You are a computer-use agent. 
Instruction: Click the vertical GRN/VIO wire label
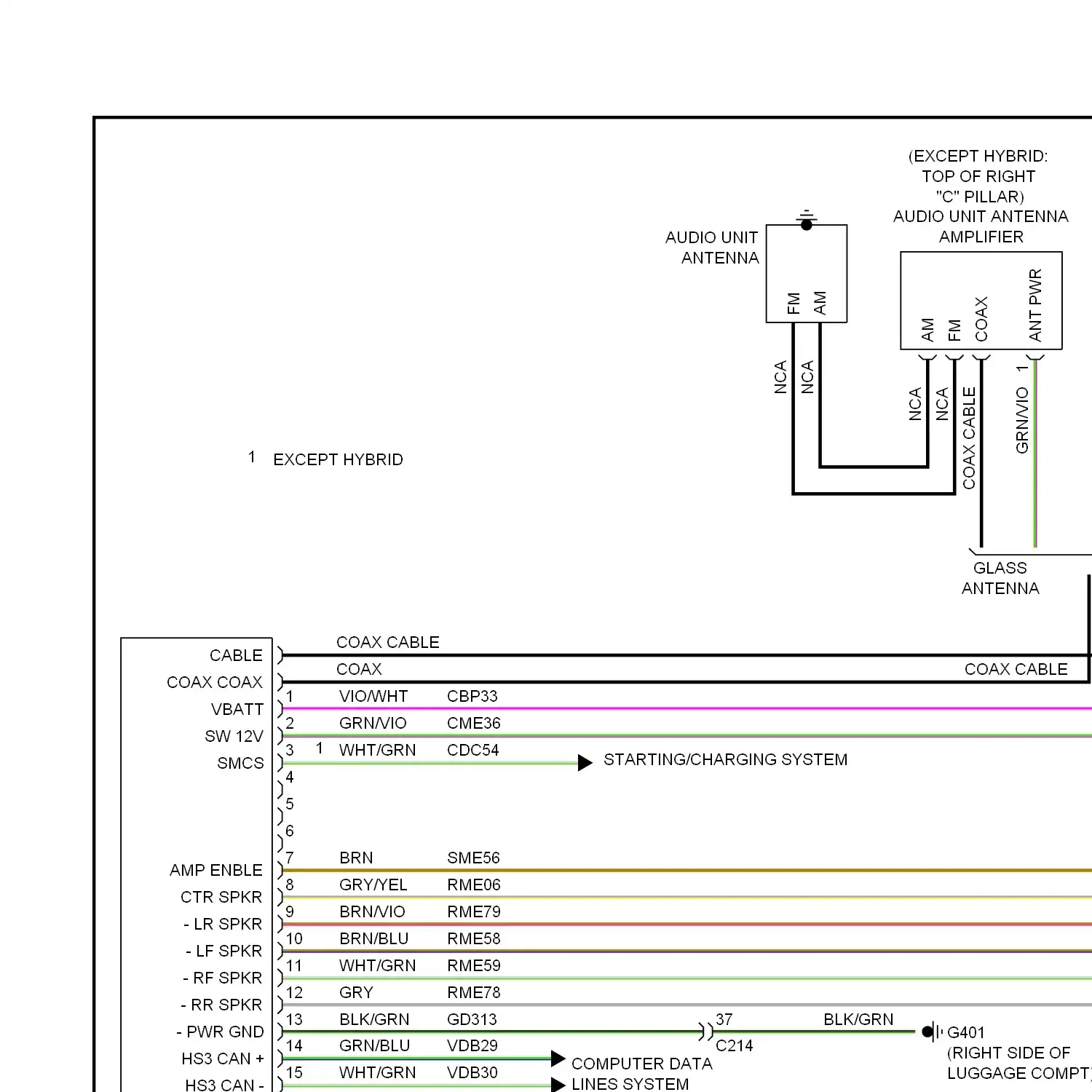click(1022, 421)
